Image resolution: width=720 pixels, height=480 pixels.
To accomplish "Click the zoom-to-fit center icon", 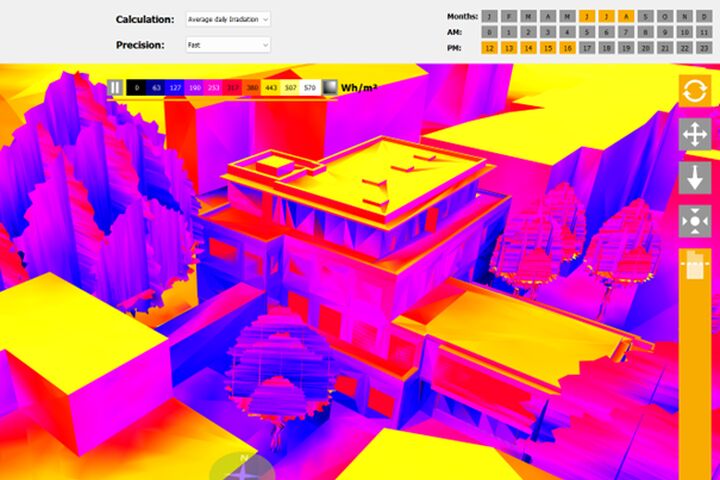I will (695, 221).
